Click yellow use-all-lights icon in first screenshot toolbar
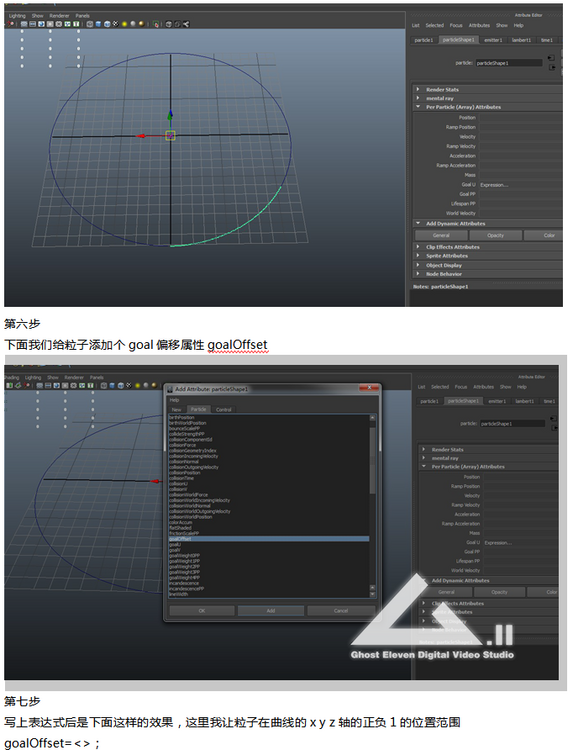 pos(124,24)
